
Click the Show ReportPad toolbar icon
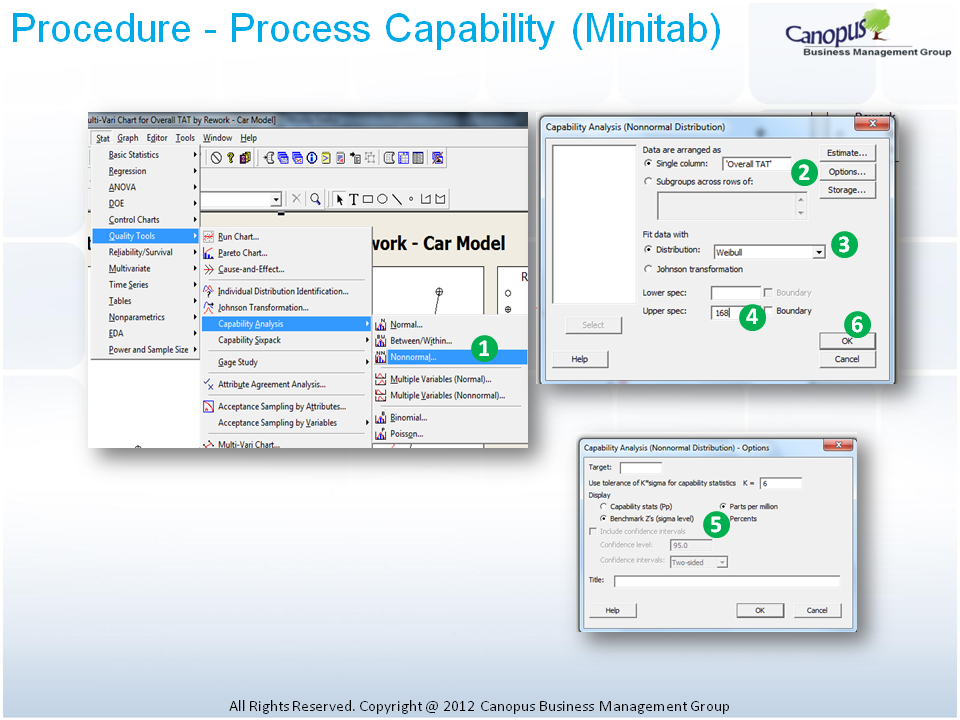click(x=340, y=158)
